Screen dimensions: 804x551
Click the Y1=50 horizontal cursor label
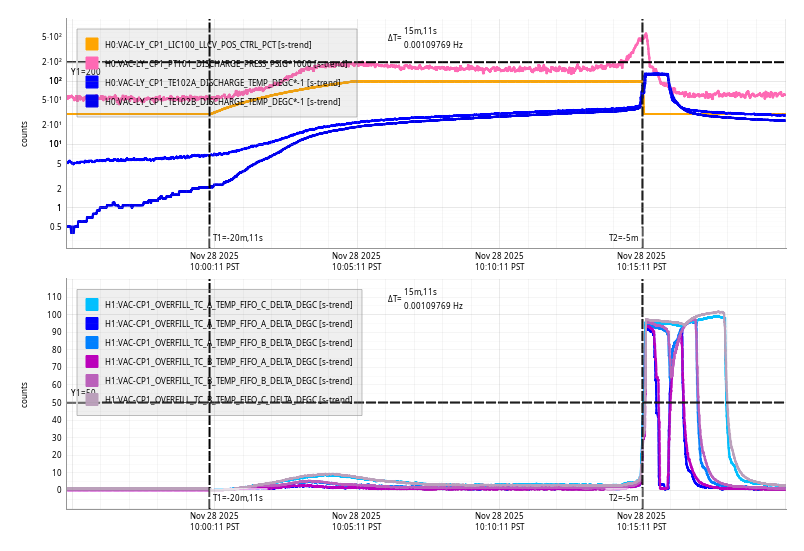(x=83, y=393)
